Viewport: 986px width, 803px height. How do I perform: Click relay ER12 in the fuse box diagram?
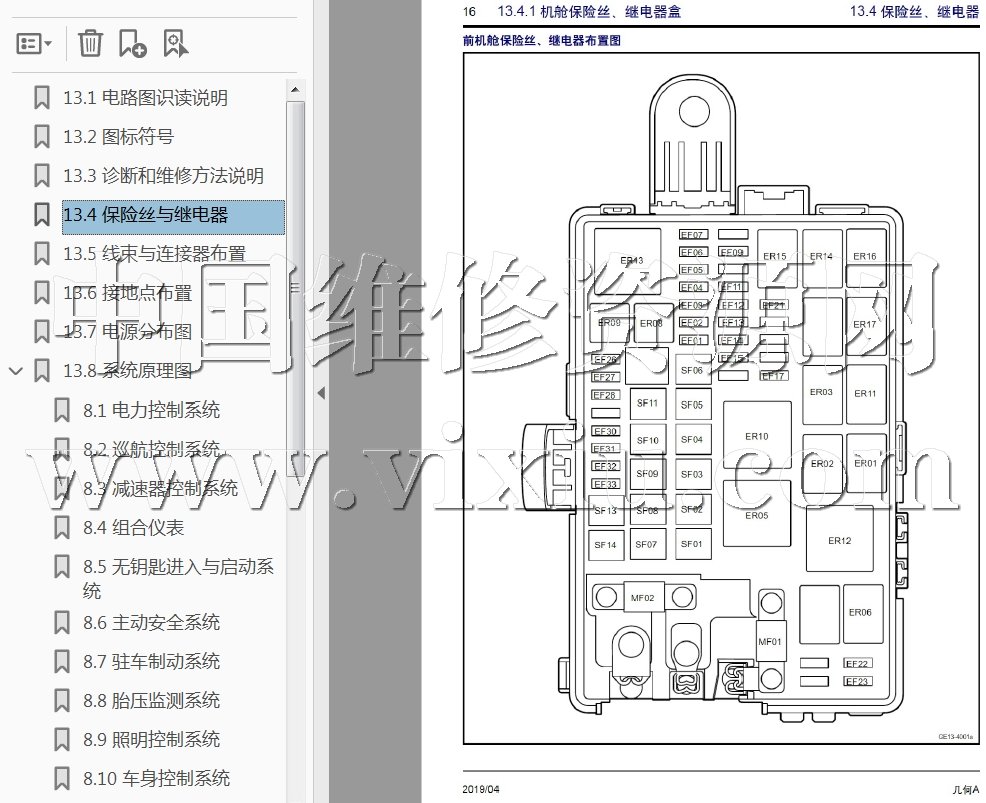click(839, 540)
